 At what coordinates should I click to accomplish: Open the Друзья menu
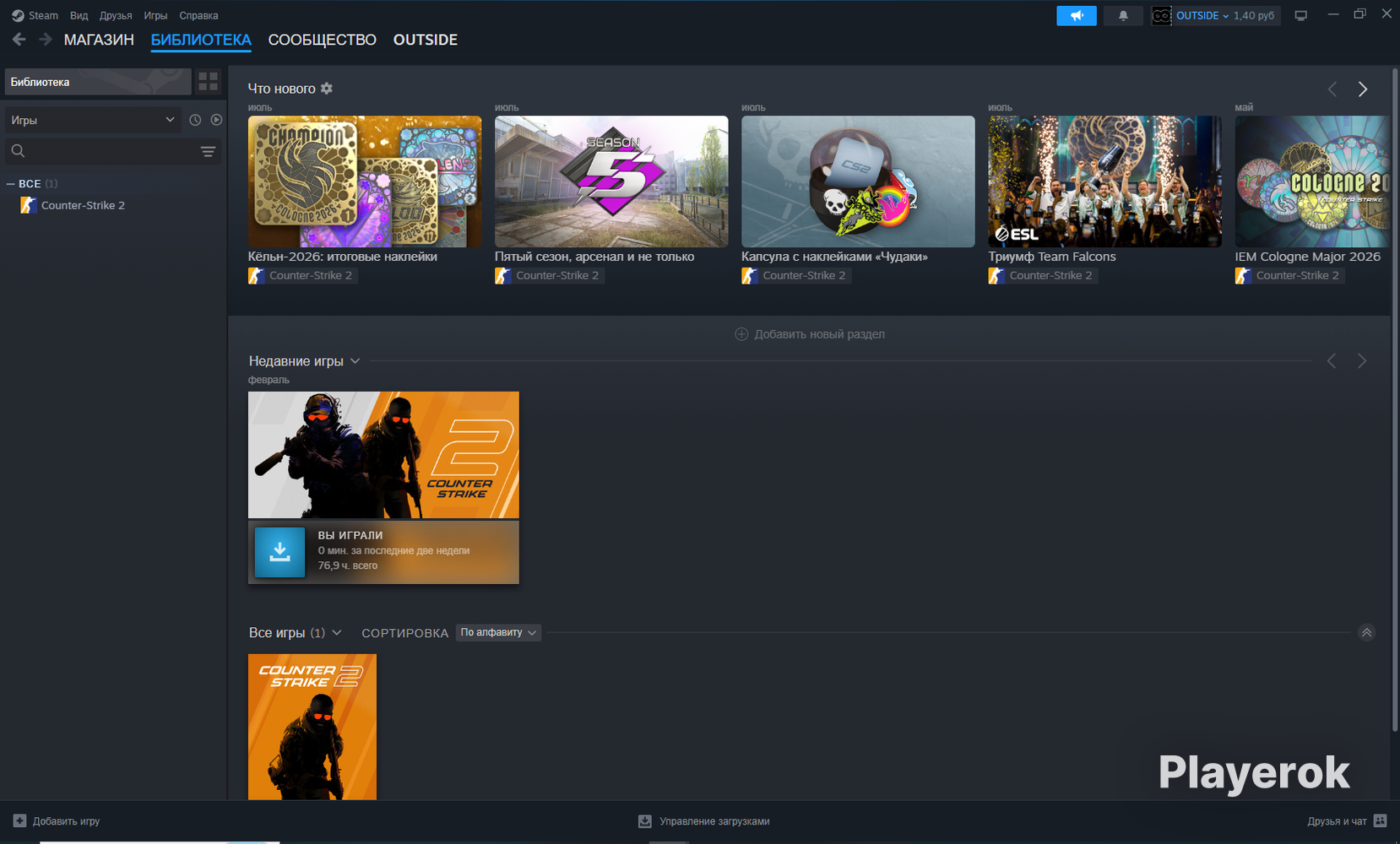pos(116,16)
